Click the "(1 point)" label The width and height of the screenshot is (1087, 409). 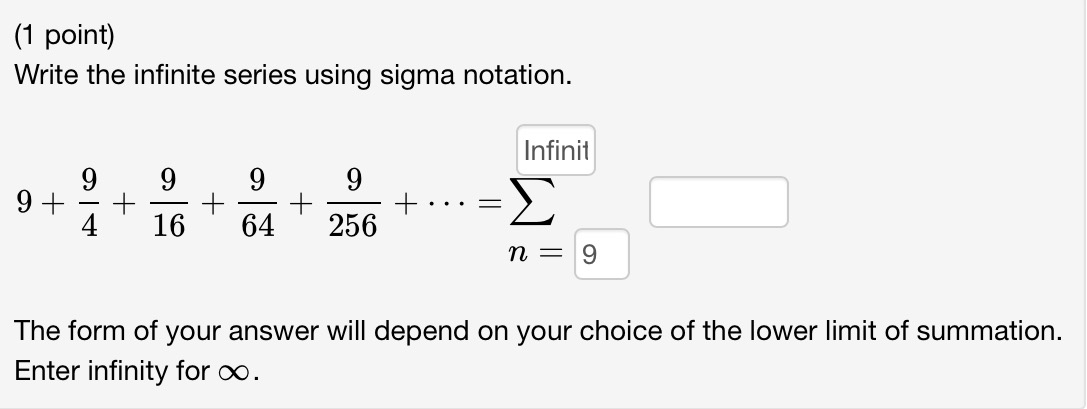coord(64,35)
